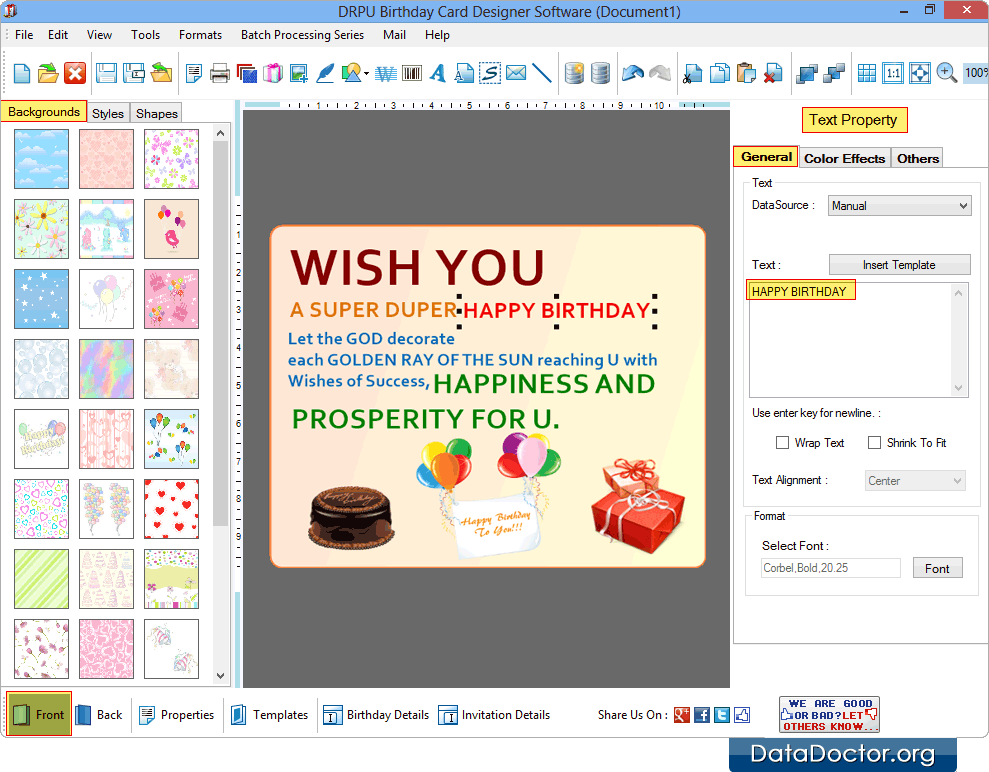Open the DataSource dropdown set to Manual
This screenshot has width=989, height=772.
(x=899, y=206)
